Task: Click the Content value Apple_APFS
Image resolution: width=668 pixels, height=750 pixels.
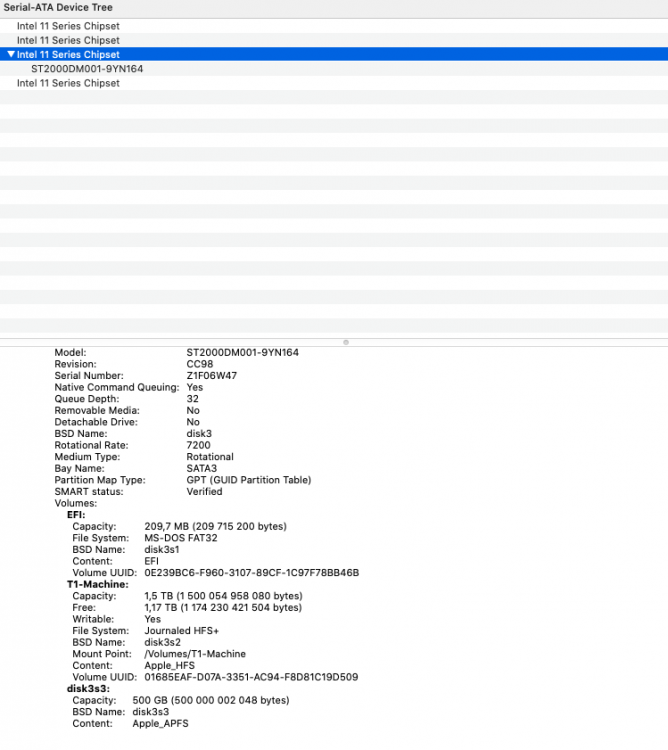Action: tap(160, 723)
